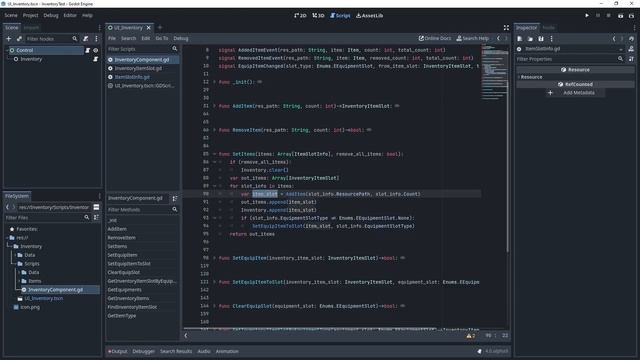The height and width of the screenshot is (360, 640).
Task: Open Scene dock tab options menu
Action: point(100,28)
